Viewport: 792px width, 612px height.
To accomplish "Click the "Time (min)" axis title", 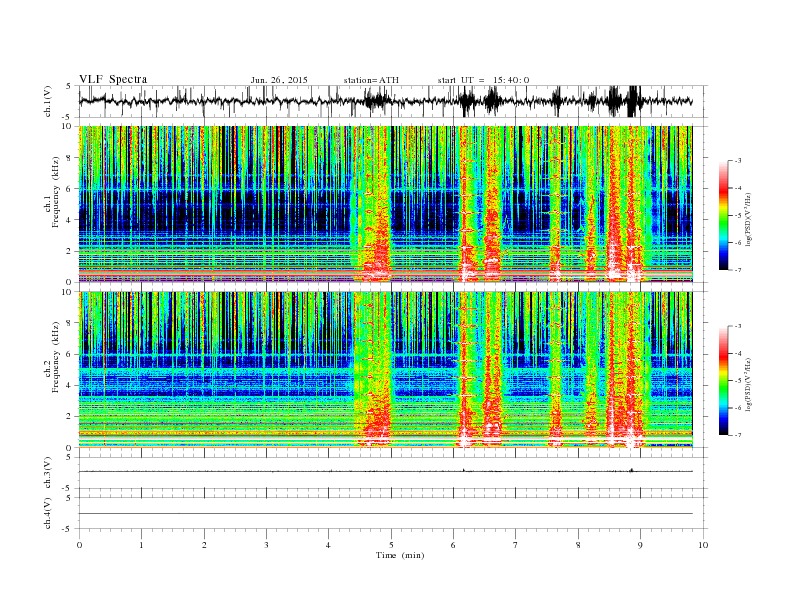I will pos(400,555).
